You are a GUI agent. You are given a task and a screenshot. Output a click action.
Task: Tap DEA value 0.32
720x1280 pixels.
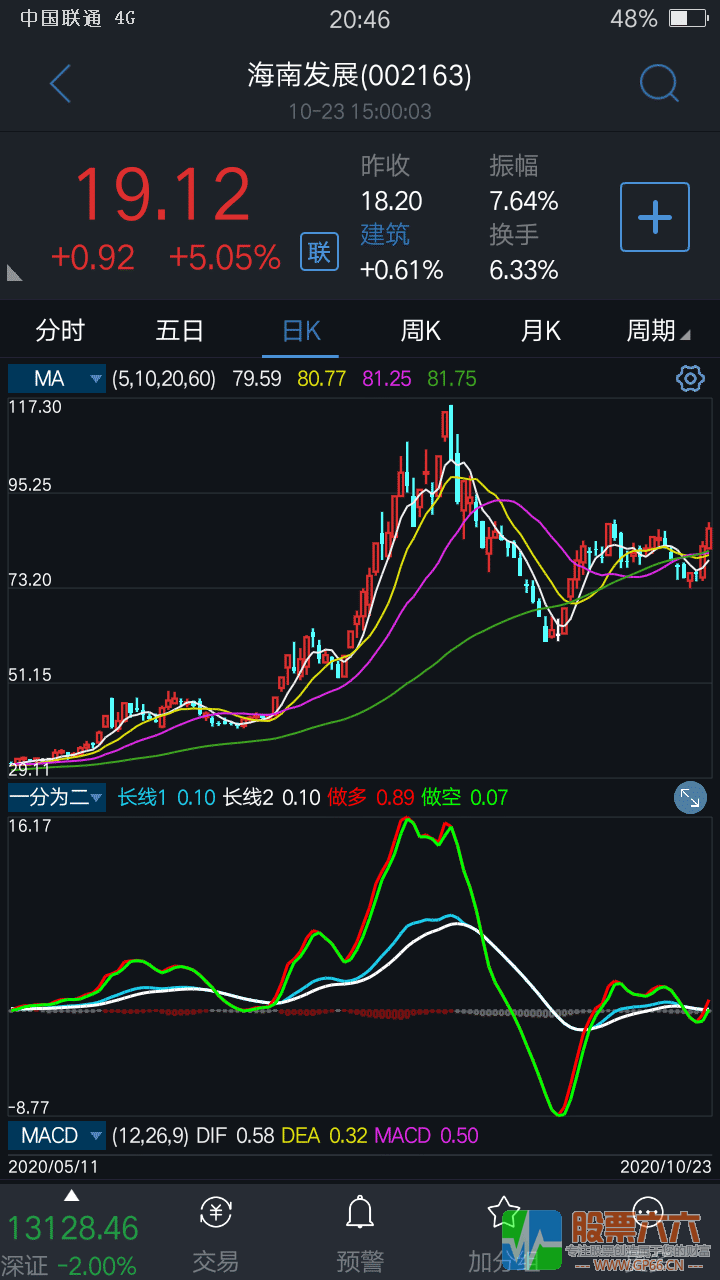tap(348, 1136)
